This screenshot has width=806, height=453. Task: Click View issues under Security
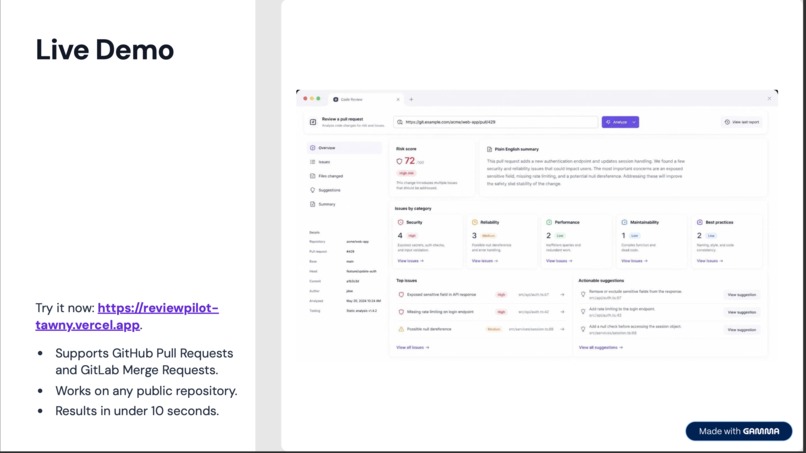410,261
